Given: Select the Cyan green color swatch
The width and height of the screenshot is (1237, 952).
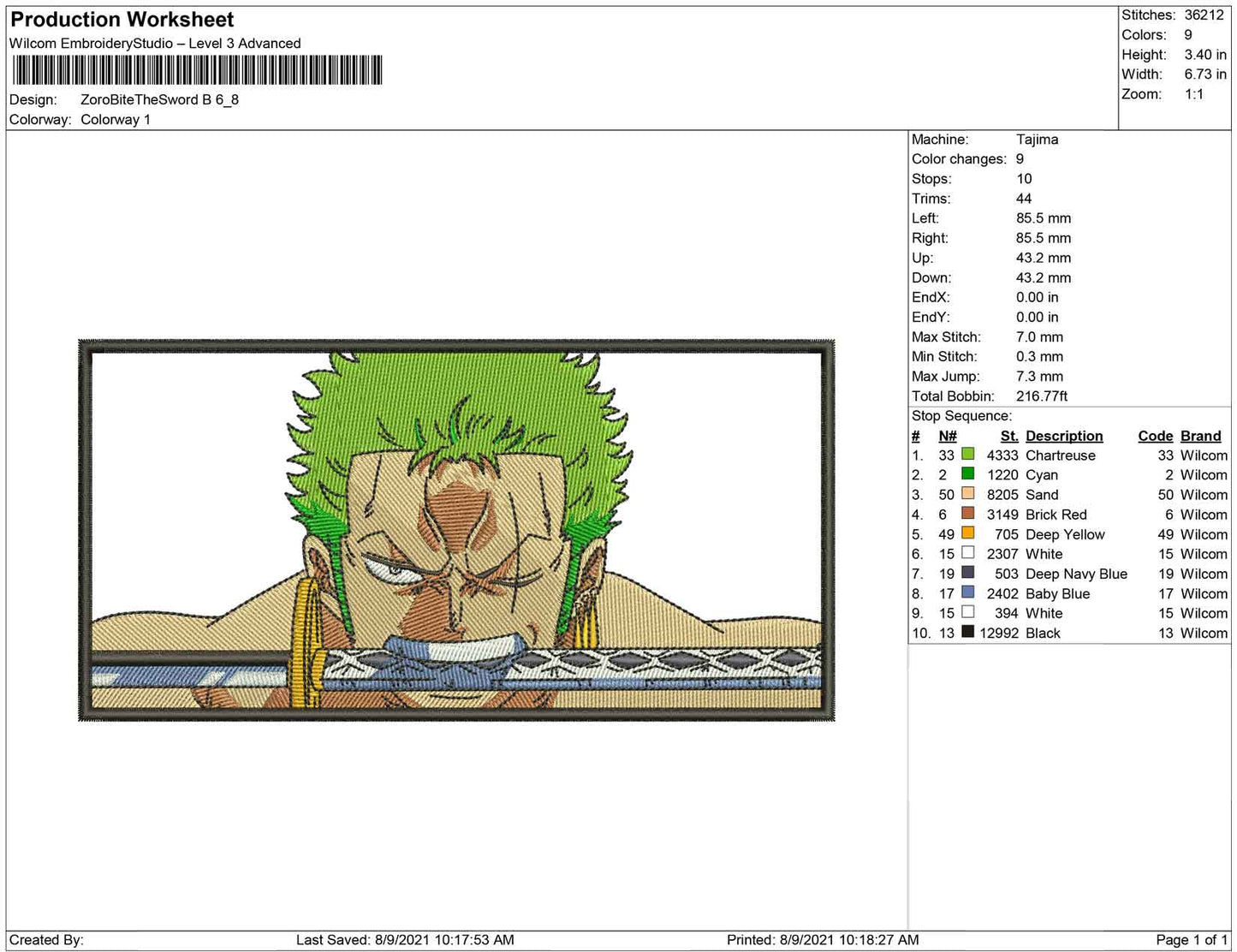Looking at the screenshot, I should click(967, 474).
